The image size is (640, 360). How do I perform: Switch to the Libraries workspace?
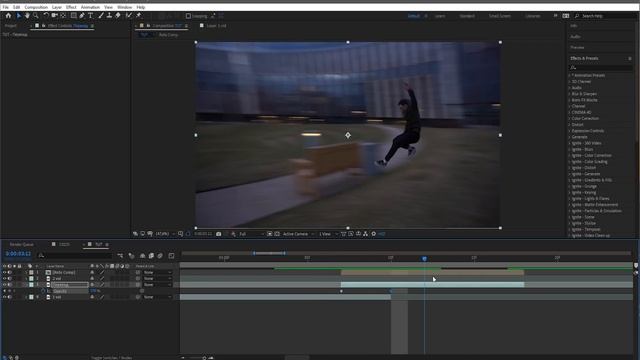click(533, 16)
